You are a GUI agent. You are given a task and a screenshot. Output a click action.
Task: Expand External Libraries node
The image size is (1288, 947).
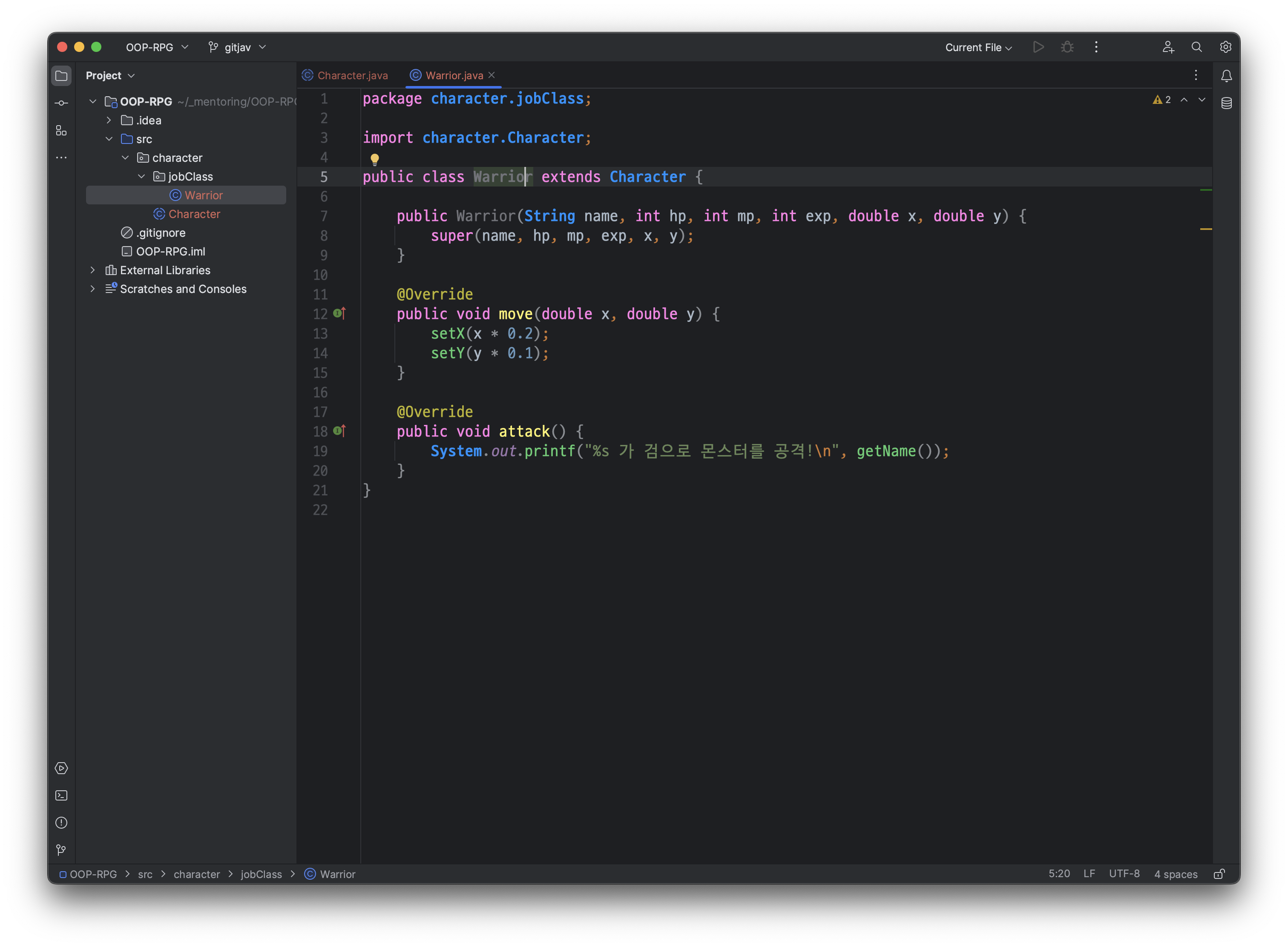coord(93,270)
